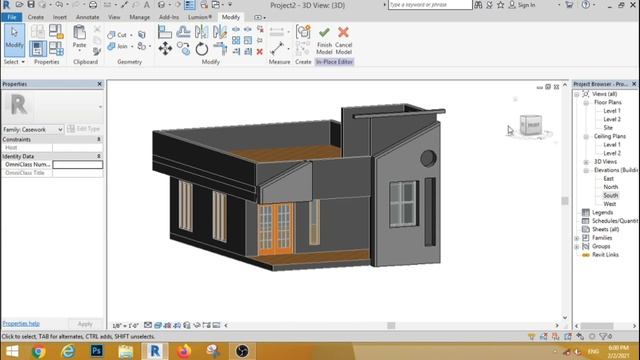Toggle the Properties palette button in ribbon
Screen dimensions: 640x360
coord(38,49)
